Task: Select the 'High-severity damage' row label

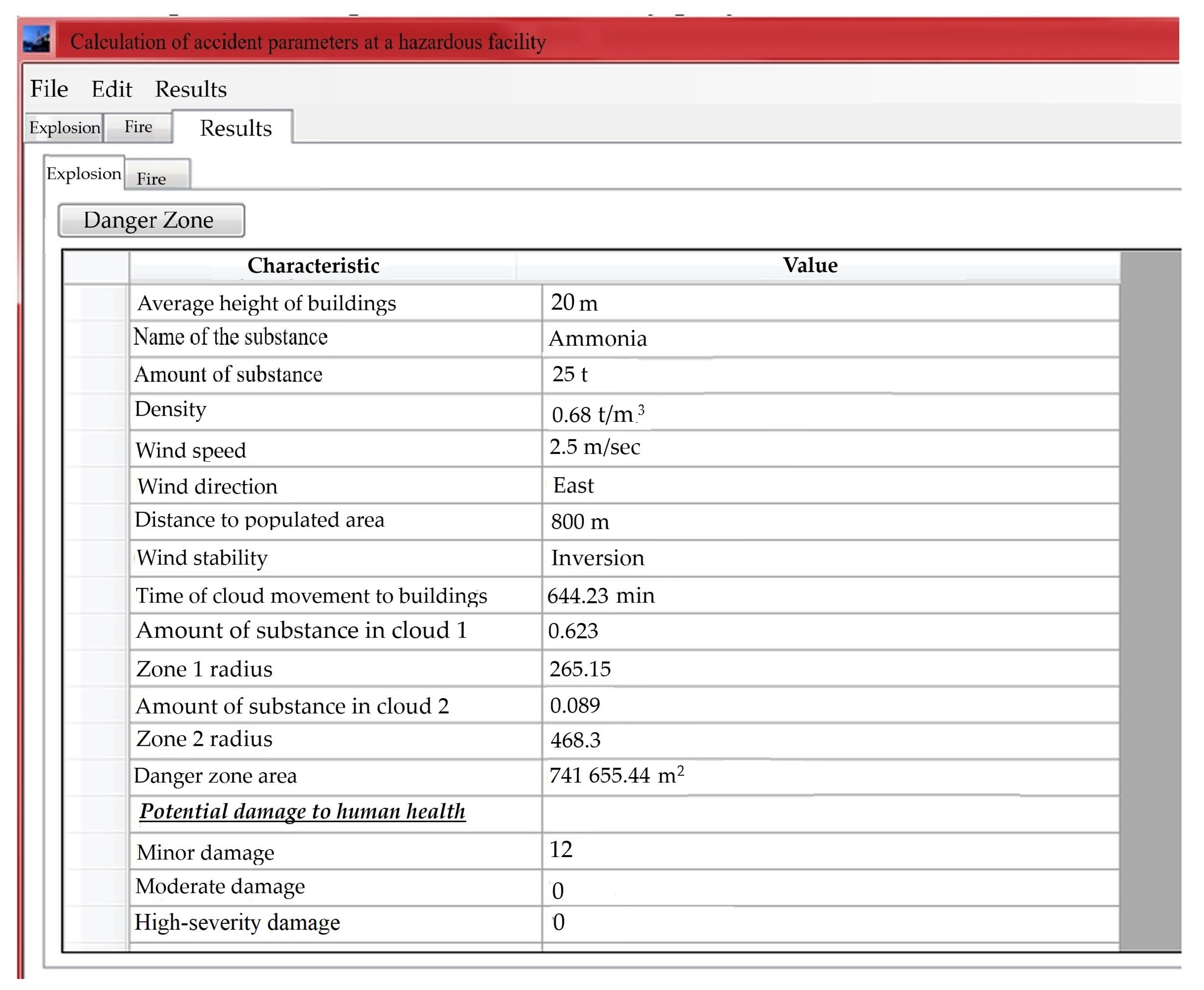Action: click(336, 924)
